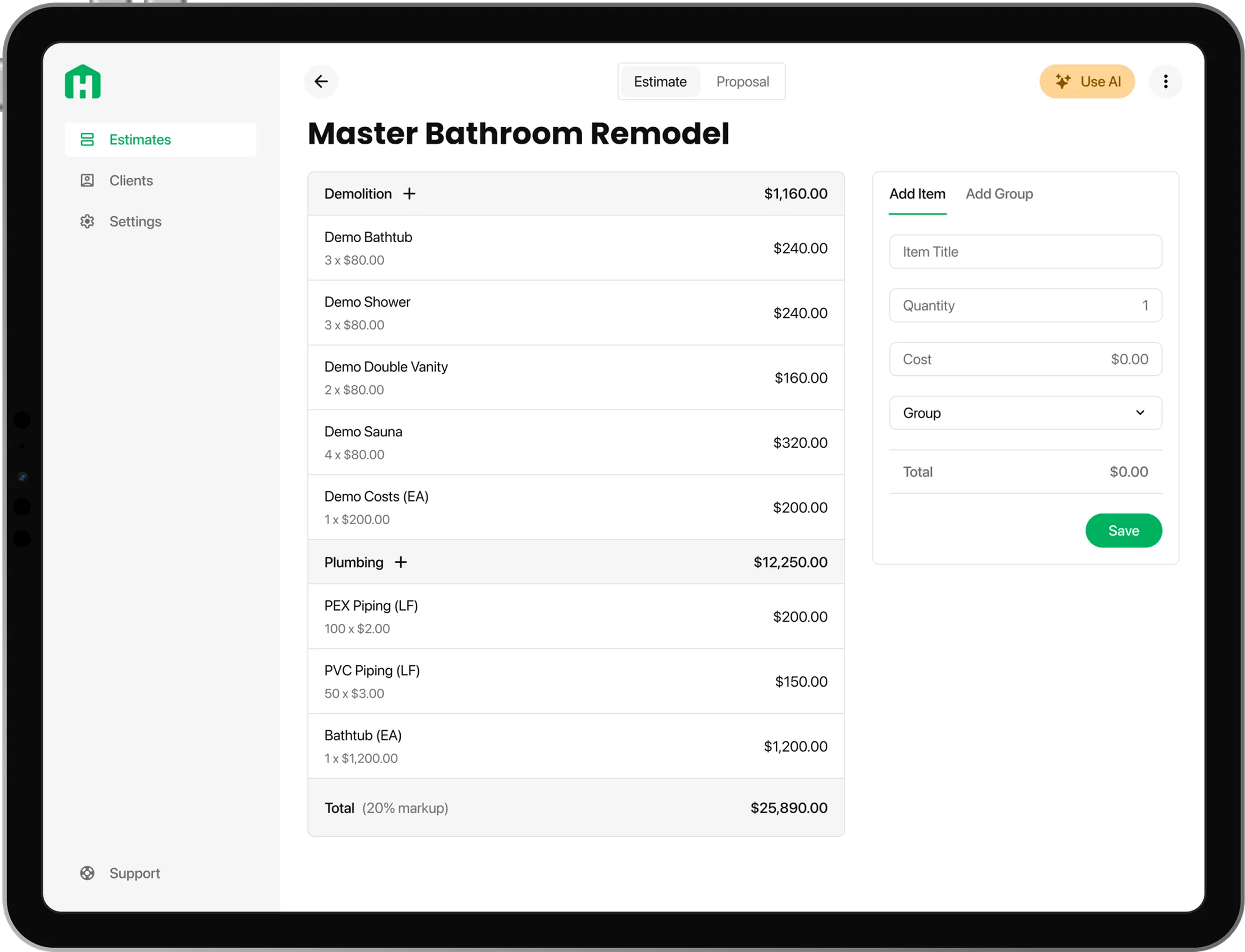Open Settings using the gear icon
The height and width of the screenshot is (952, 1245).
pos(87,221)
